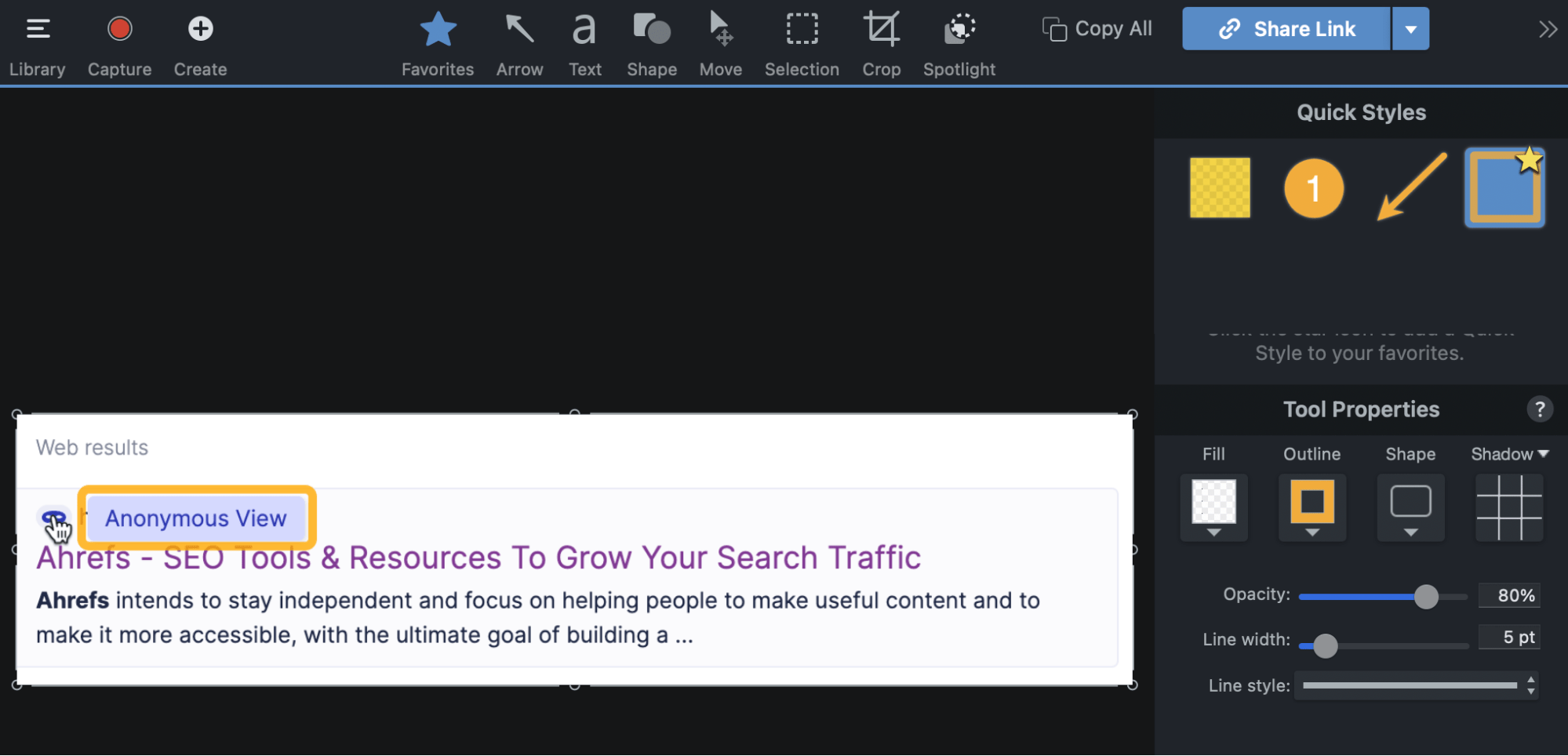
Task: Expand the Shadow options dropdown
Action: tap(1510, 454)
